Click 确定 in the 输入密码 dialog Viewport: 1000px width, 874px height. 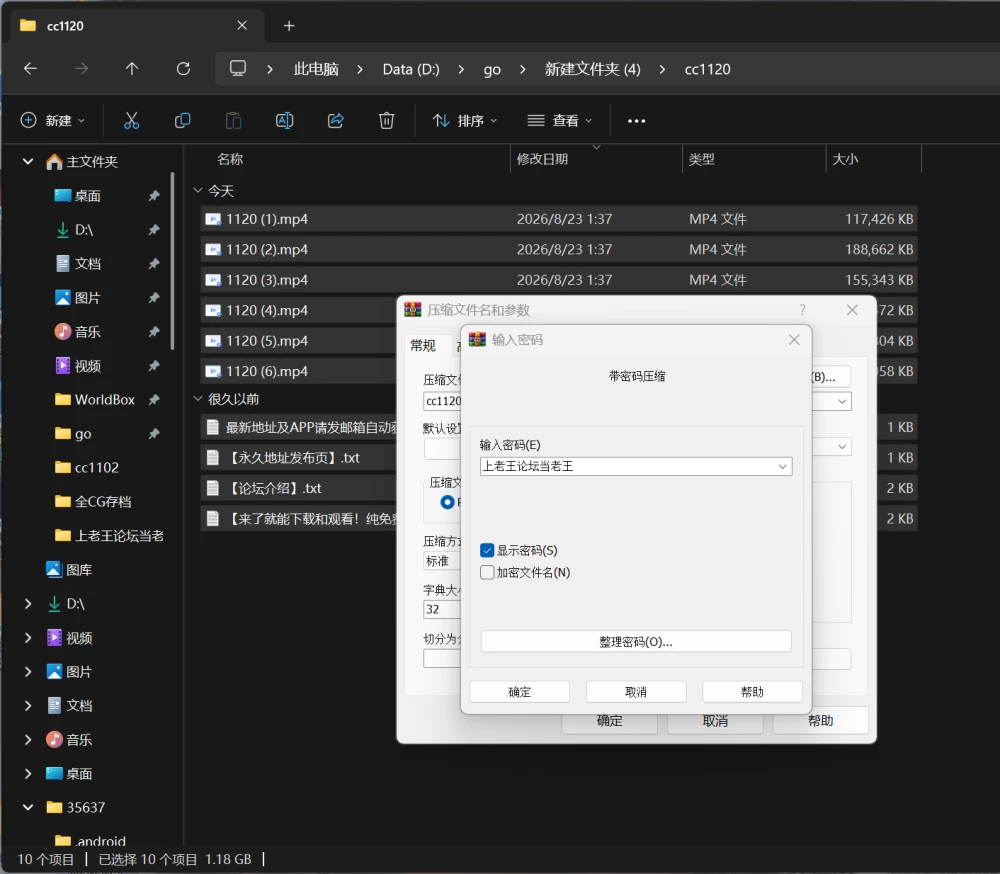(519, 692)
